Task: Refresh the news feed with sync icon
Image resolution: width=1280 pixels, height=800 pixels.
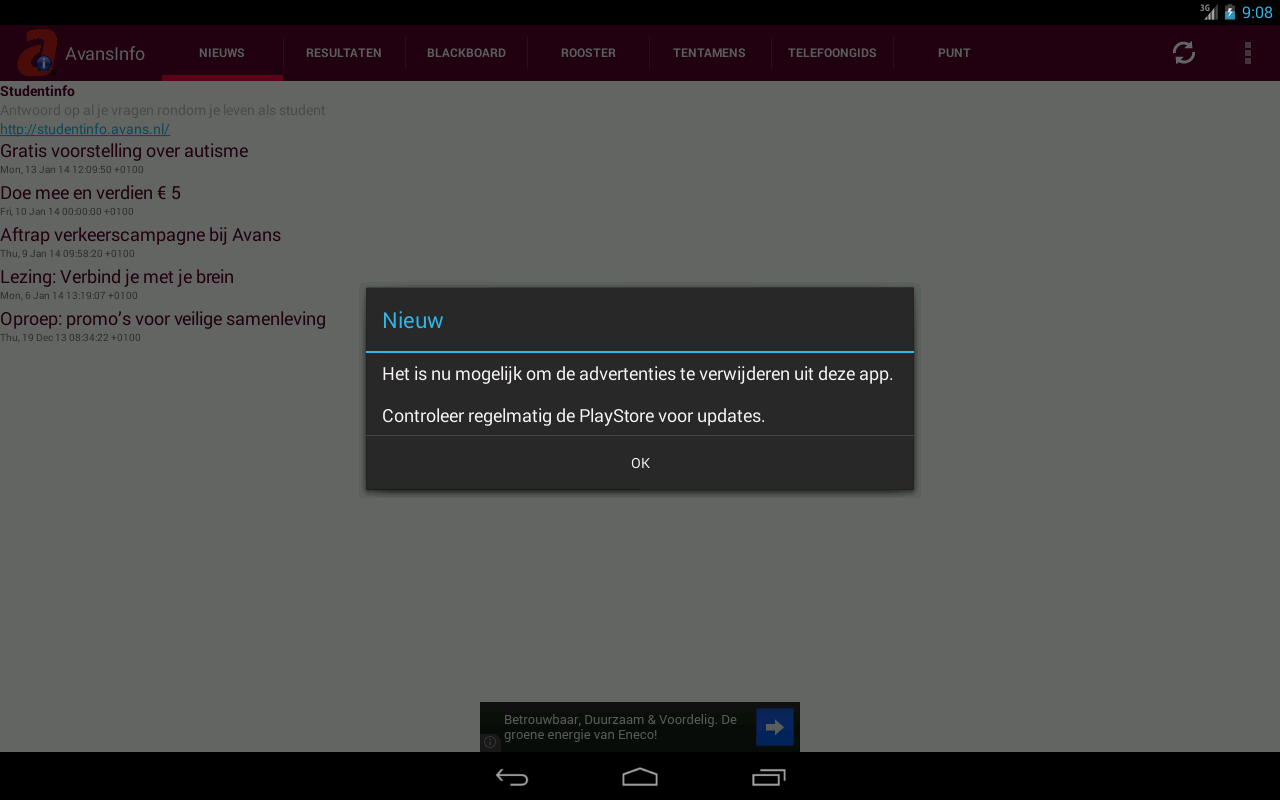Action: 1184,53
